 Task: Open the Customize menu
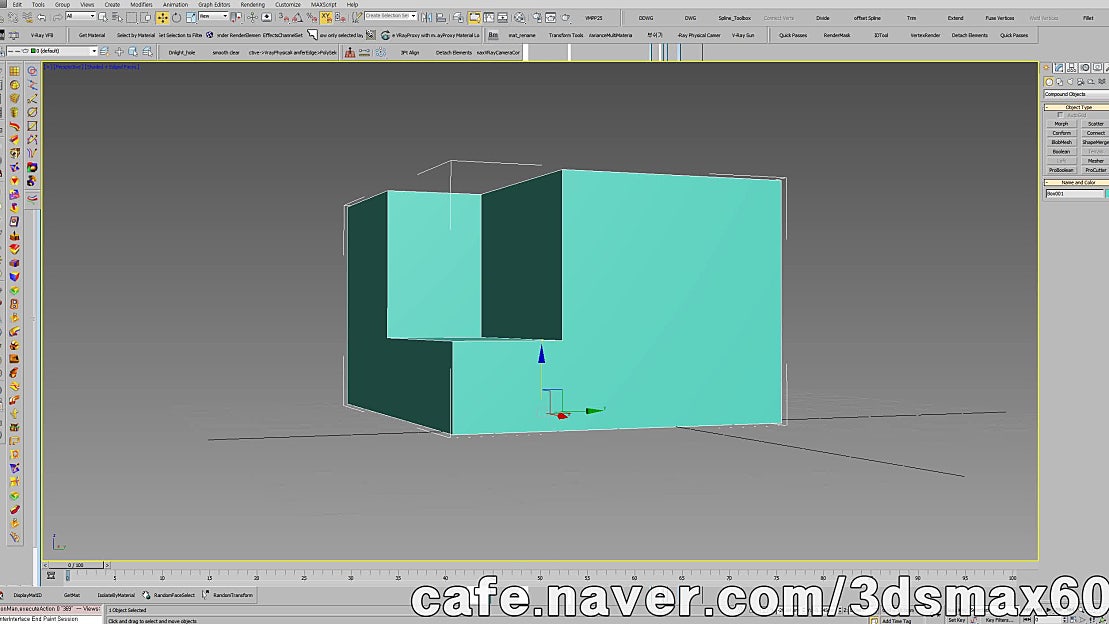click(288, 4)
